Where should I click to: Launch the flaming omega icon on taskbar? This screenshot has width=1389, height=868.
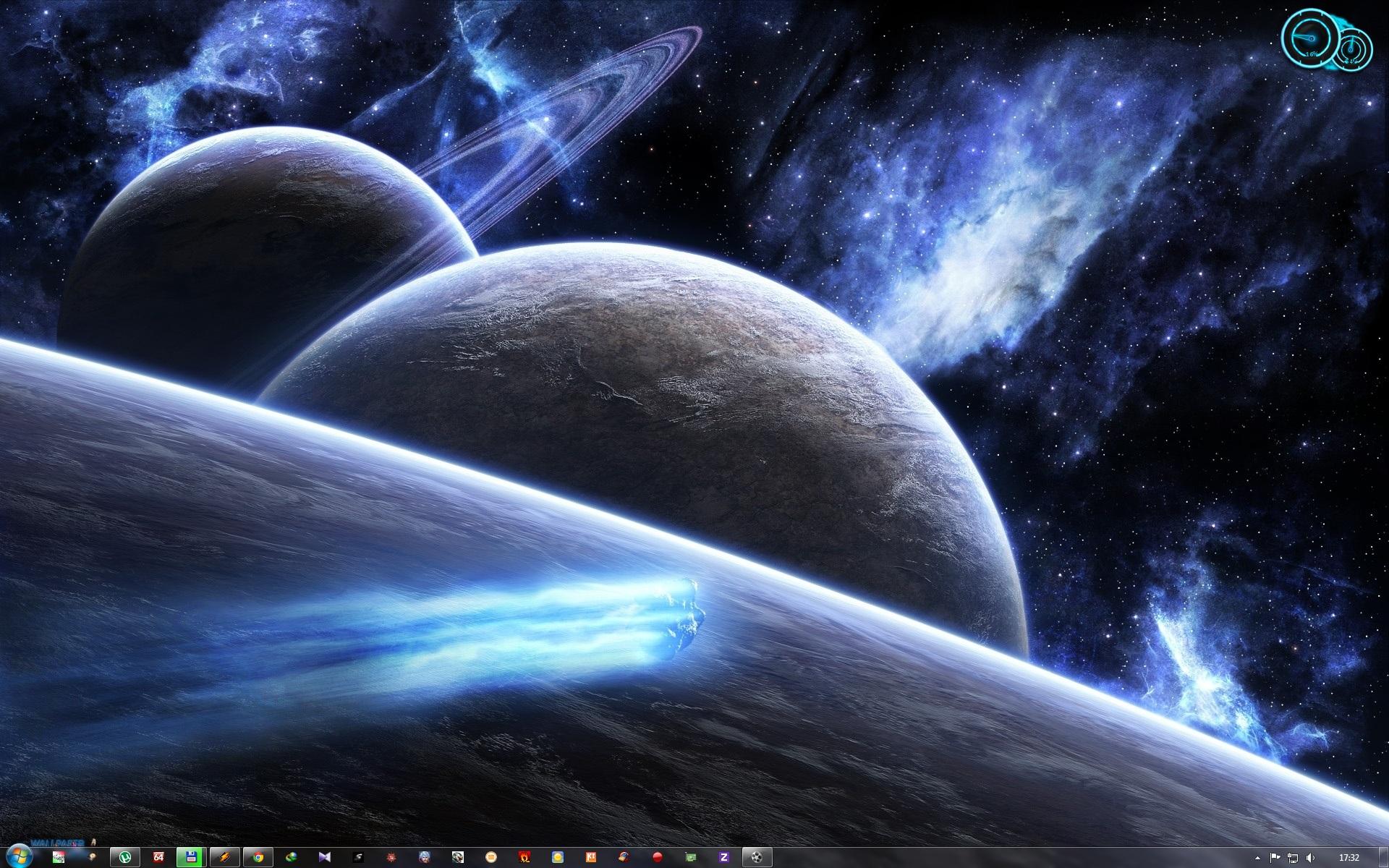pyautogui.click(x=524, y=858)
